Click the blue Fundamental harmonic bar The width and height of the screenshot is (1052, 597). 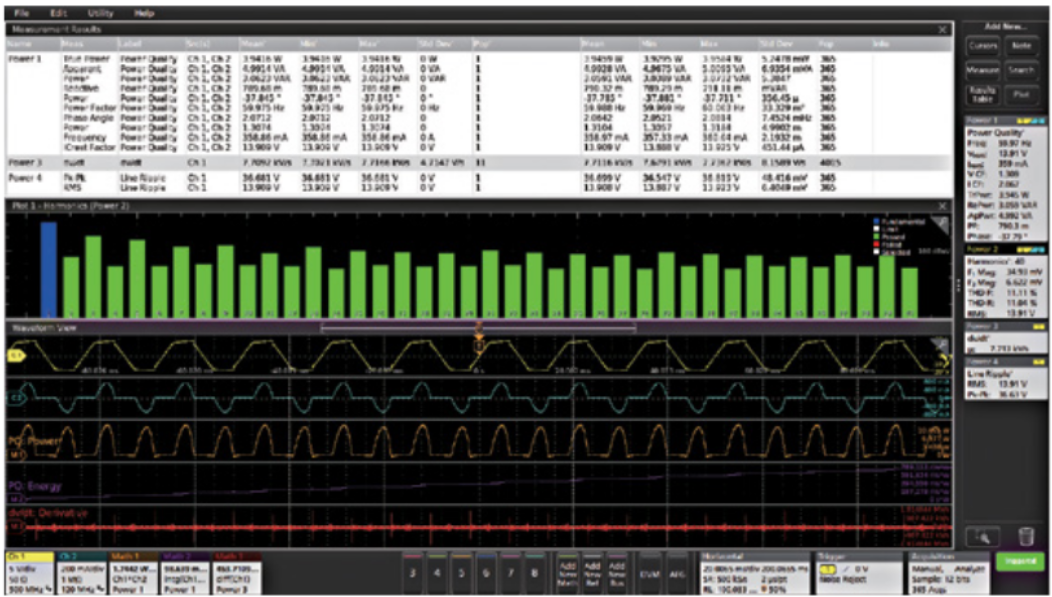48,268
